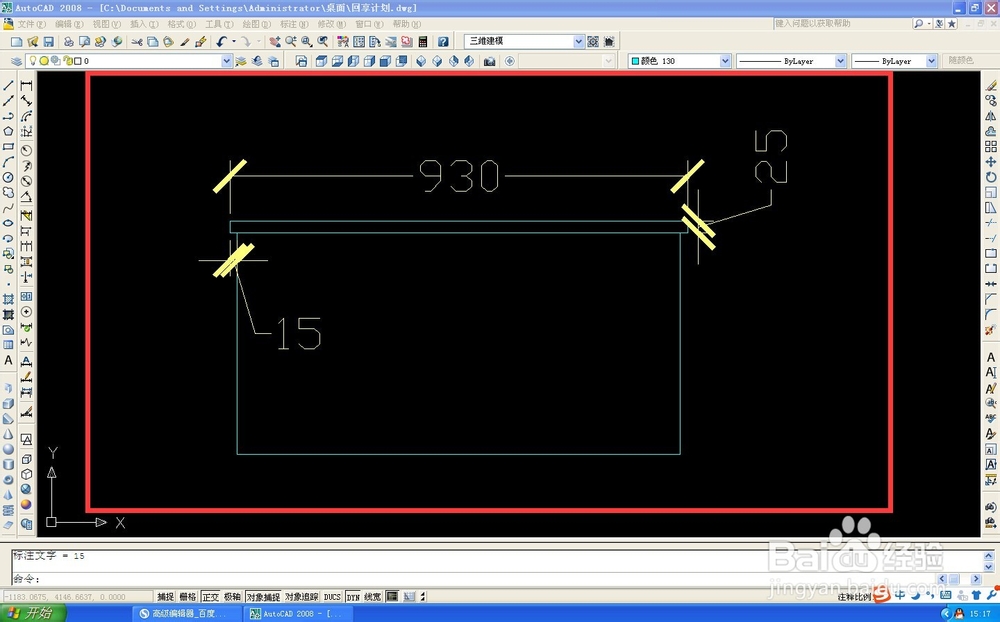Click the AutoCAD 2008 taskbar button
Viewport: 1000px width, 622px height.
297,614
